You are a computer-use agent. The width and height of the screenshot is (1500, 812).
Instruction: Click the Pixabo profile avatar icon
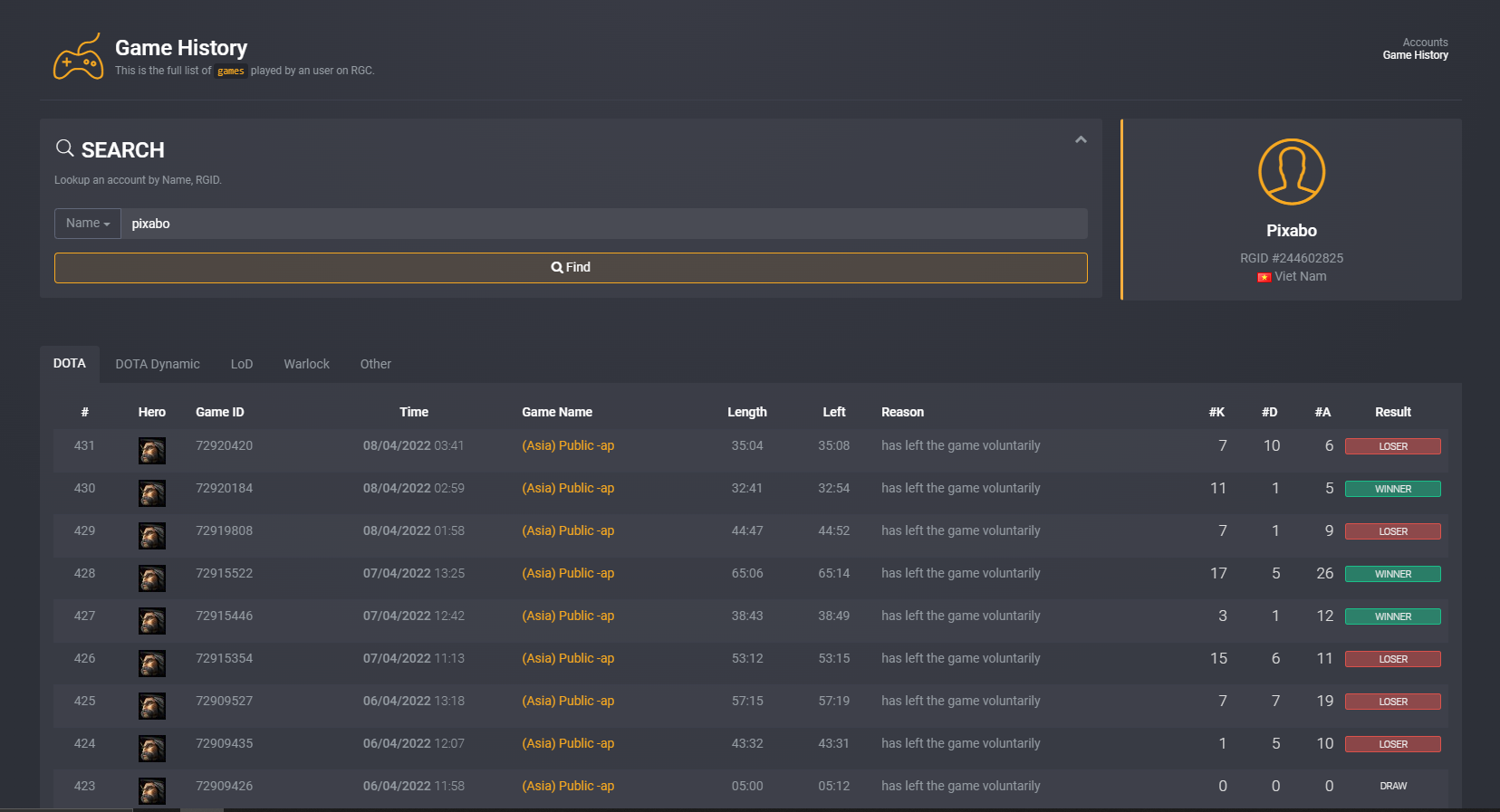point(1292,172)
